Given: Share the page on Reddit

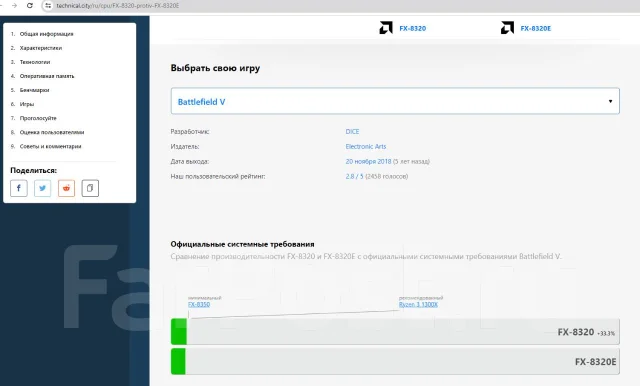Looking at the screenshot, I should click(66, 188).
